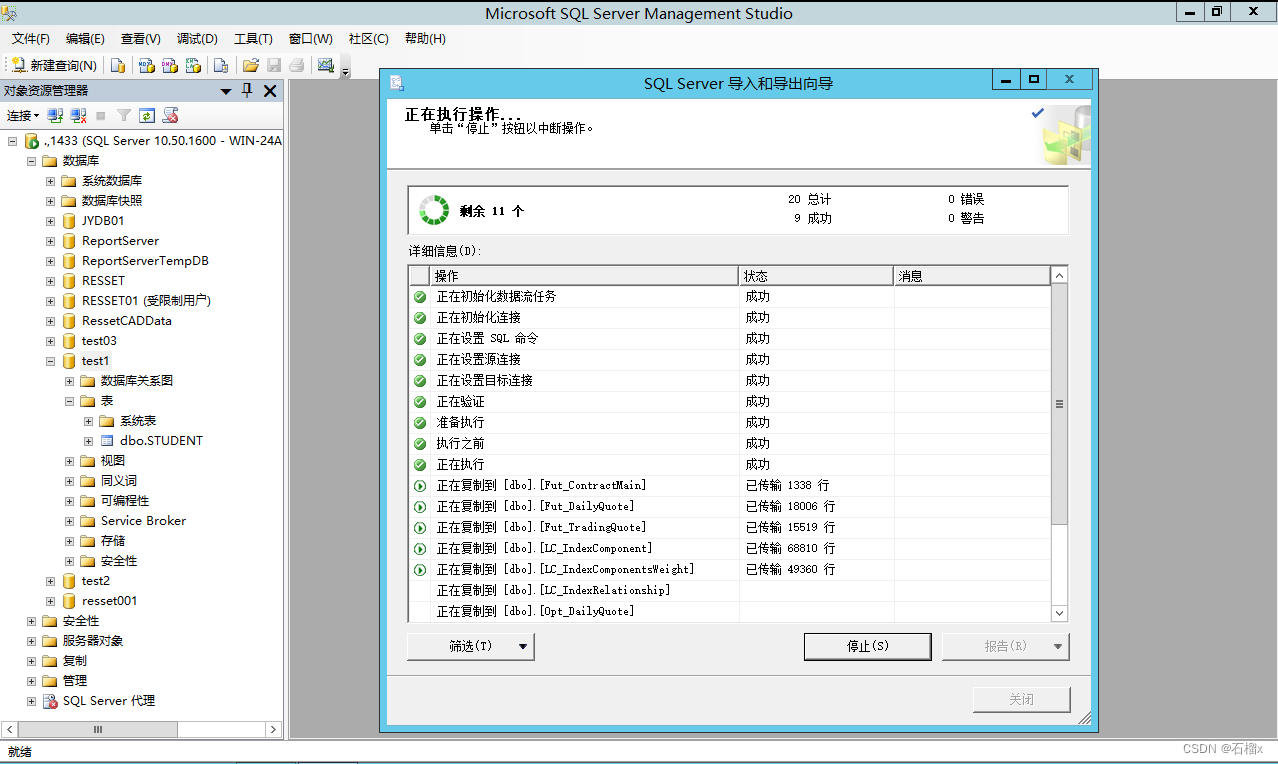Expand the SQL Server 代理 node
This screenshot has height=764, width=1278.
tap(31, 701)
